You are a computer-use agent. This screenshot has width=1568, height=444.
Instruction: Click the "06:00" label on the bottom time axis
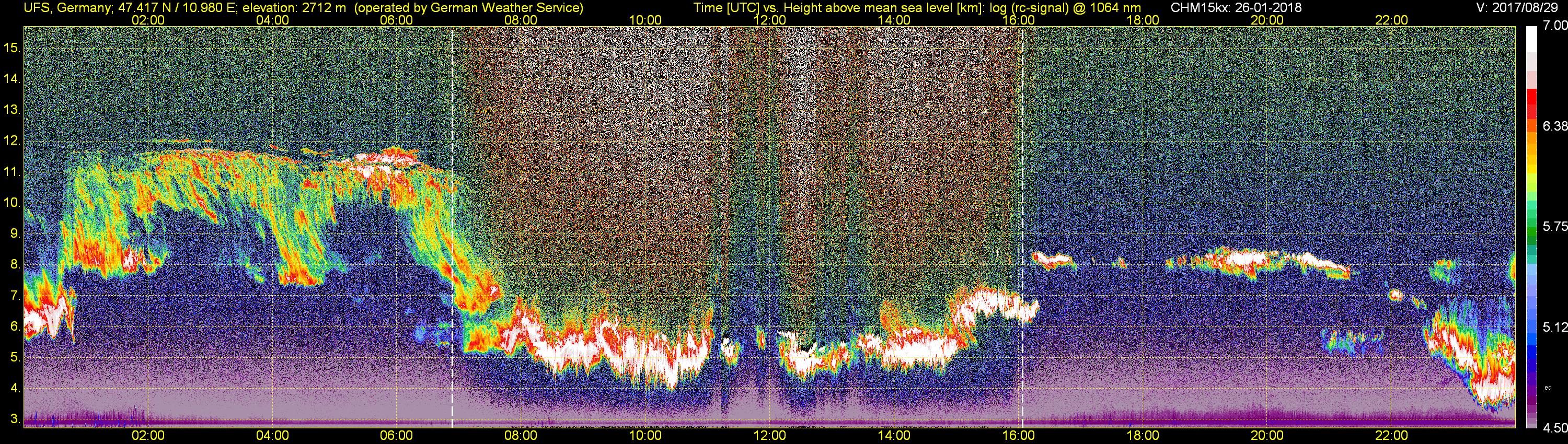(396, 436)
